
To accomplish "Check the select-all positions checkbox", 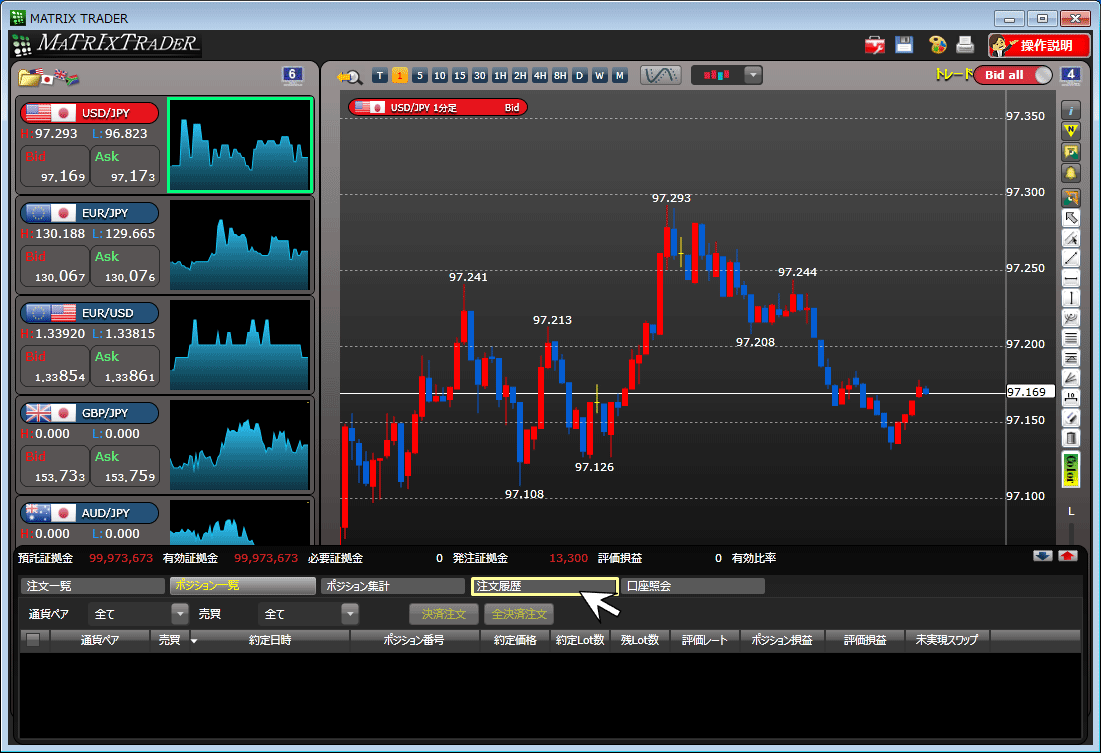I will (x=33, y=639).
